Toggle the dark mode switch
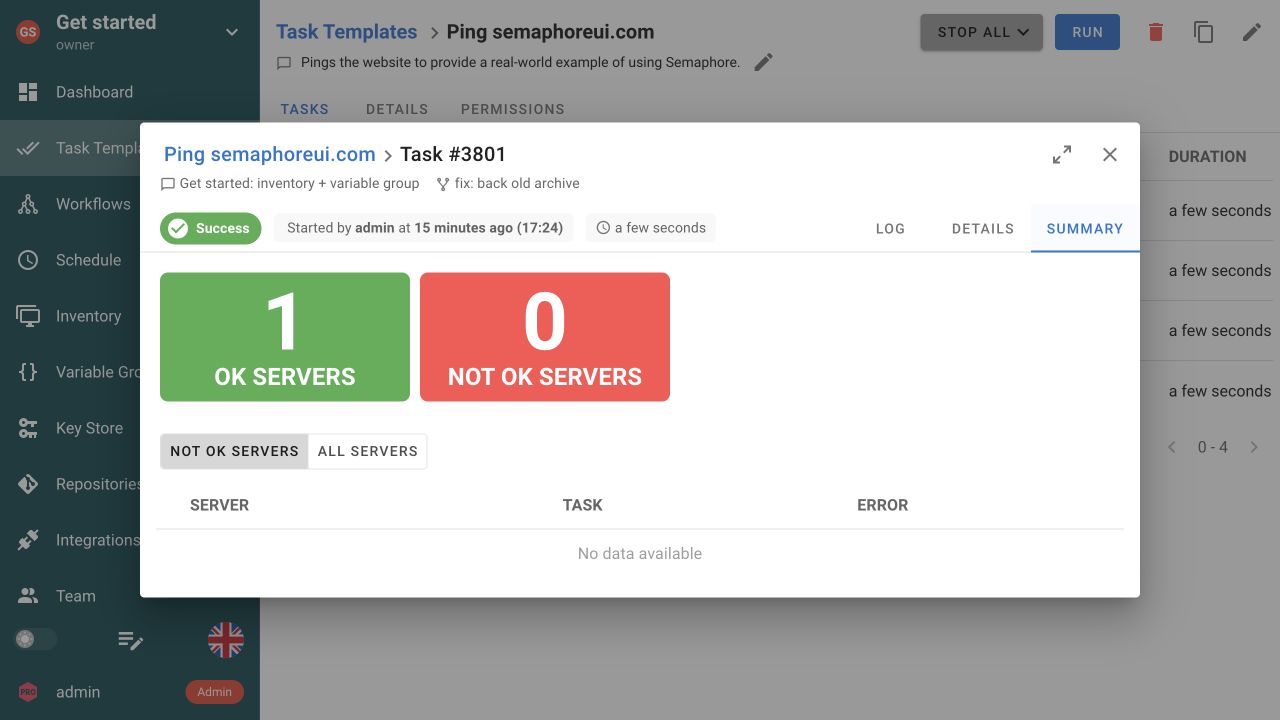The image size is (1280, 720). pos(35,639)
